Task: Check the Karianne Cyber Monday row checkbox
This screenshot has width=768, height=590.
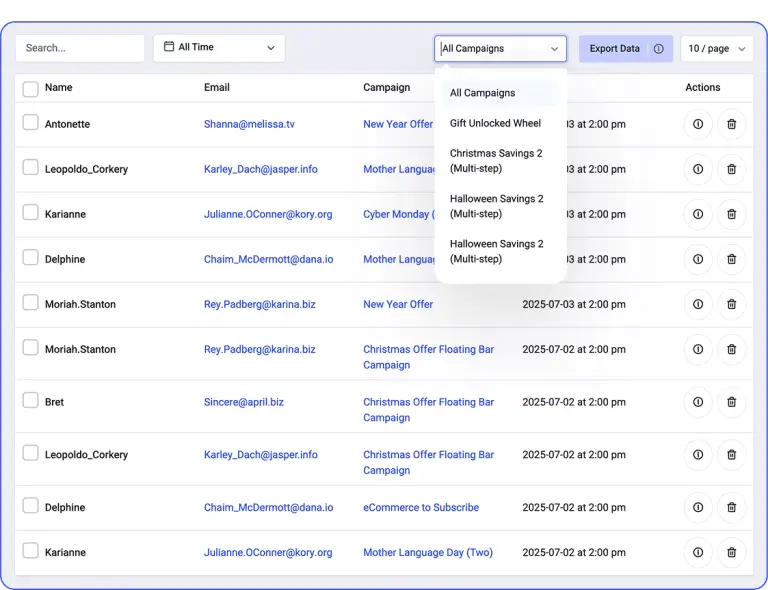Action: coord(30,212)
